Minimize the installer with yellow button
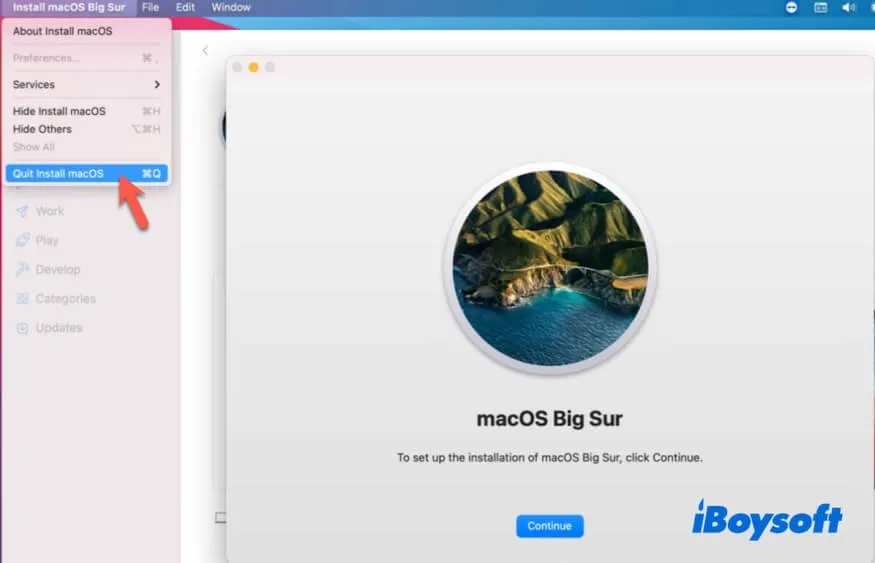This screenshot has width=875, height=563. point(253,67)
